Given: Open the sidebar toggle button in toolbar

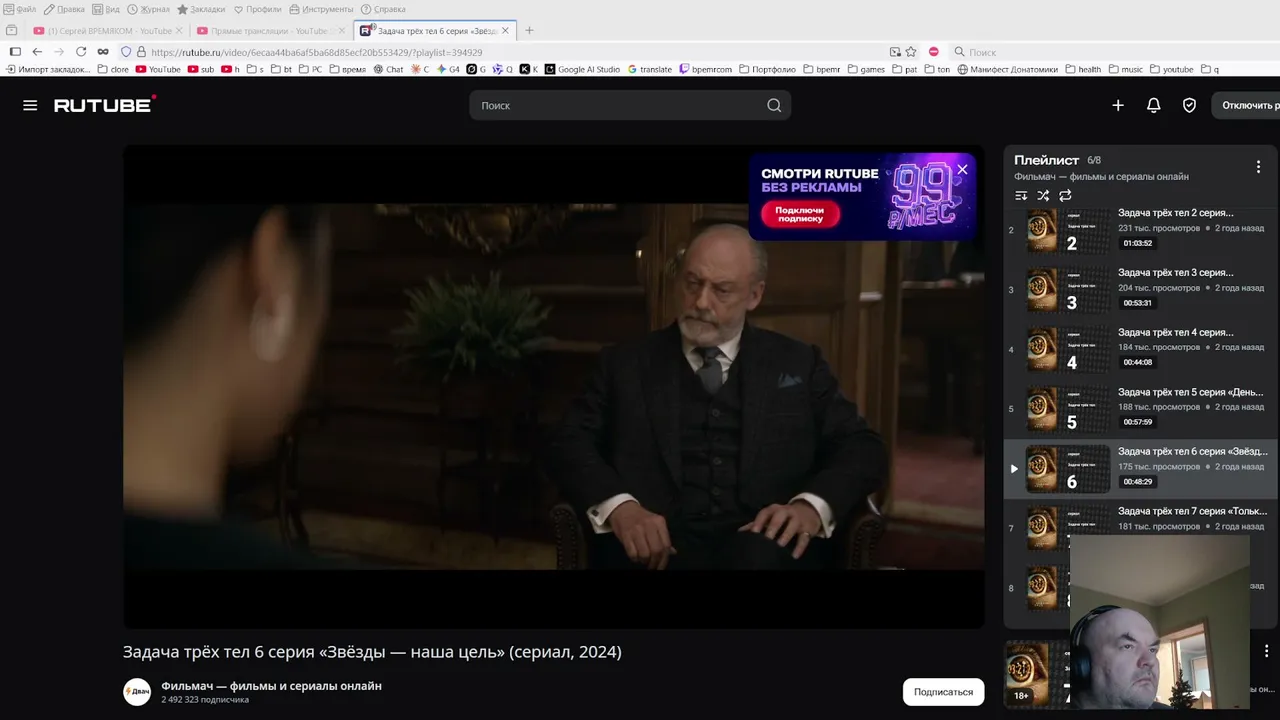Looking at the screenshot, I should [x=15, y=52].
